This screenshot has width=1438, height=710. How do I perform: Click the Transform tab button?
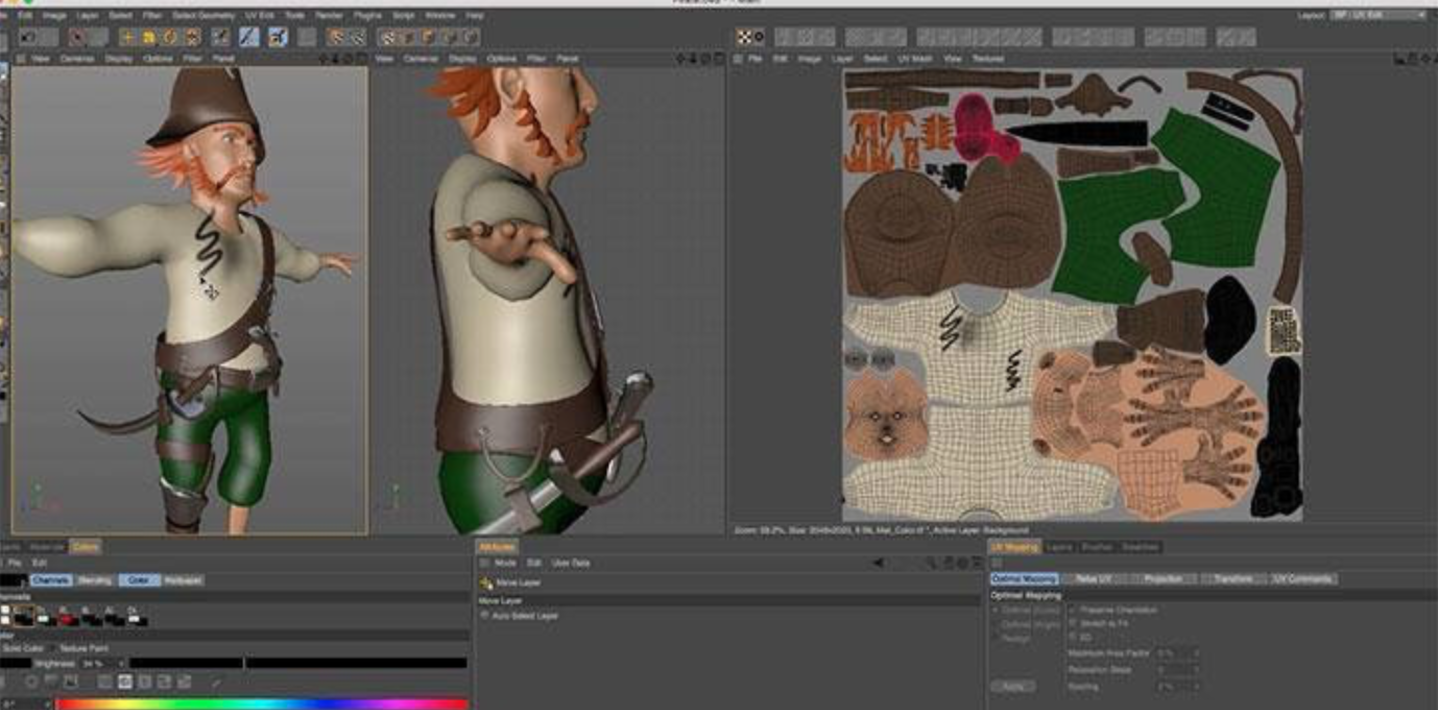(x=1233, y=579)
